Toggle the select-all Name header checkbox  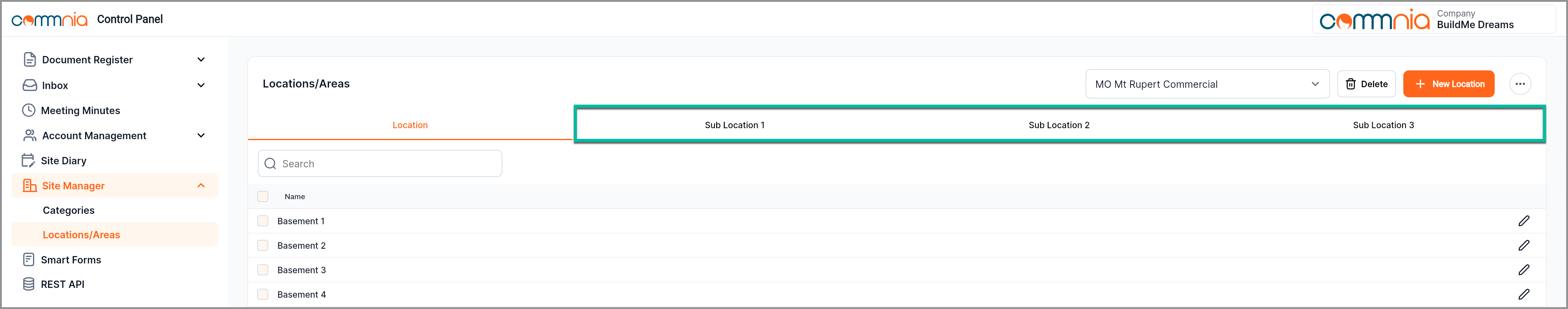coord(263,196)
